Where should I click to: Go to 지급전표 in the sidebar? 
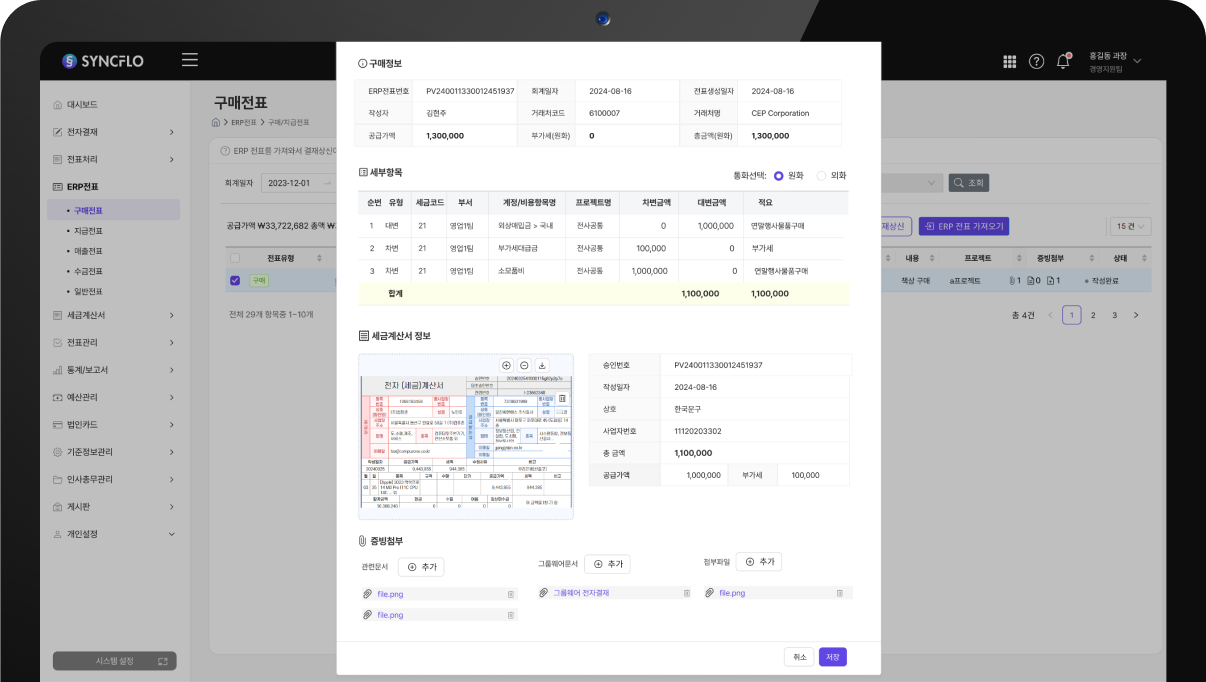(88, 231)
